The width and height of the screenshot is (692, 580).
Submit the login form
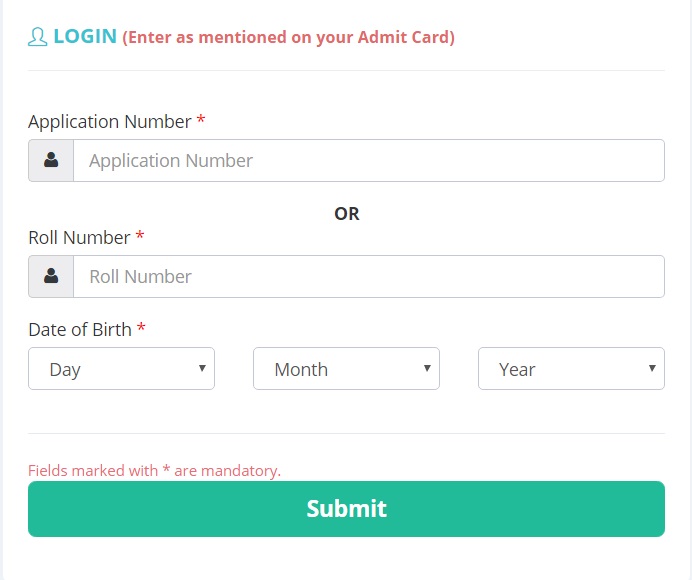point(346,509)
